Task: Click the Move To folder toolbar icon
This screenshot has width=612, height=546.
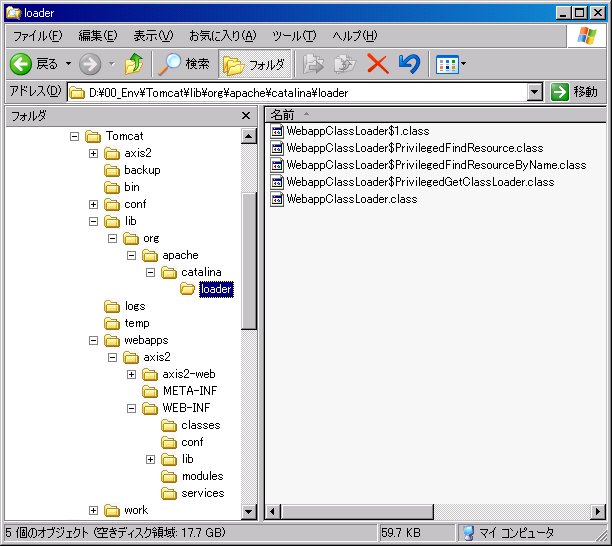Action: click(313, 64)
